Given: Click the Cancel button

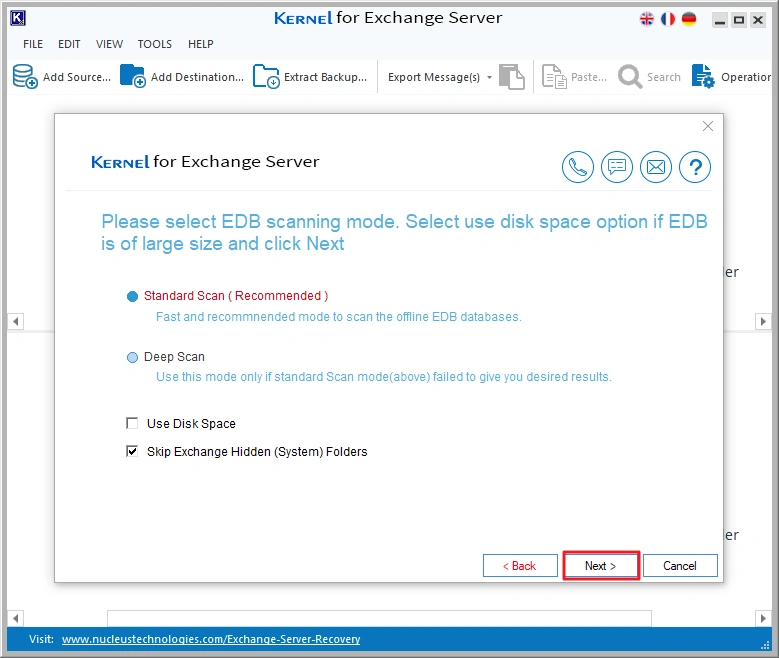Looking at the screenshot, I should [x=680, y=566].
